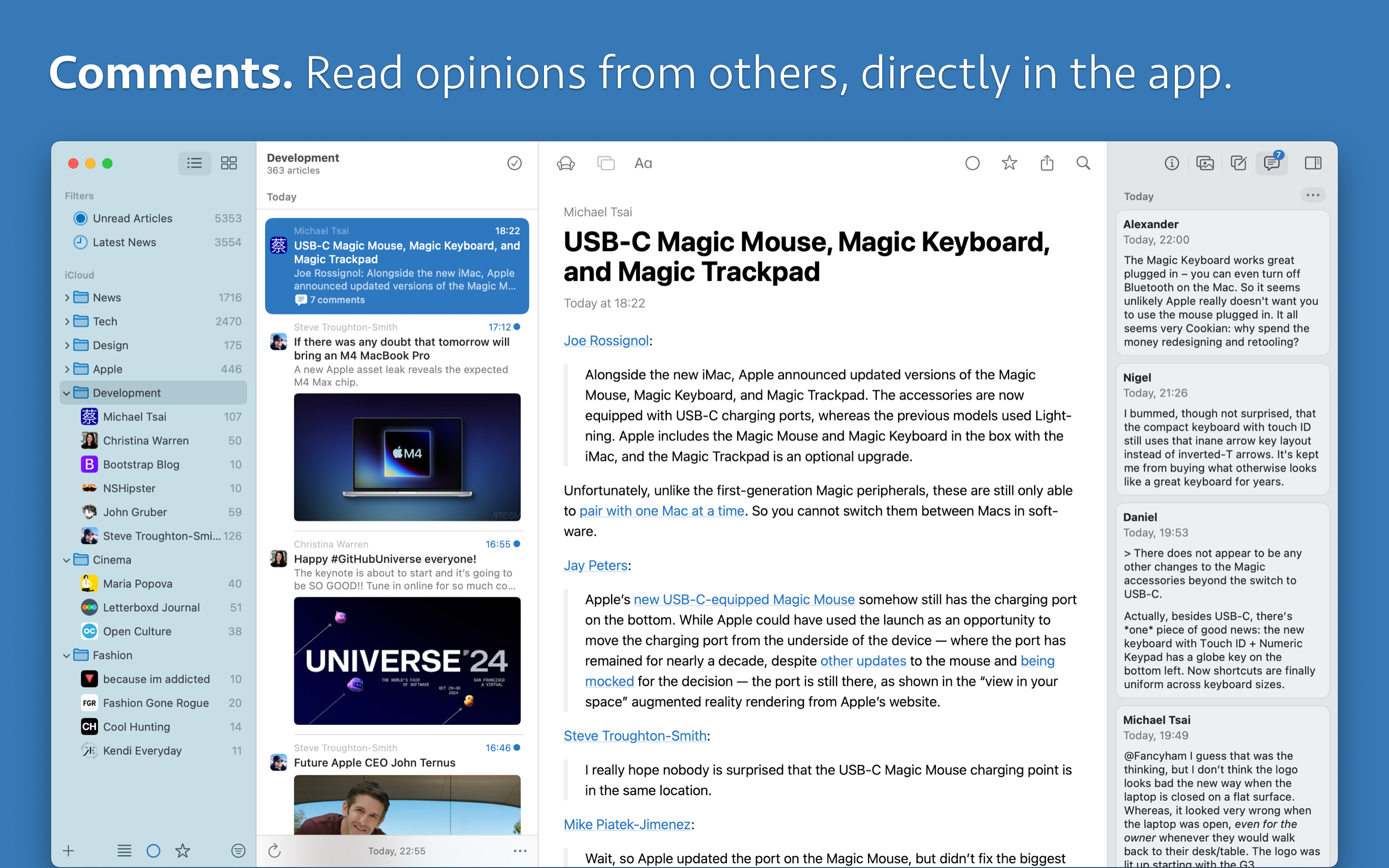
Task: Click the refresh feeds icon
Action: (x=274, y=850)
